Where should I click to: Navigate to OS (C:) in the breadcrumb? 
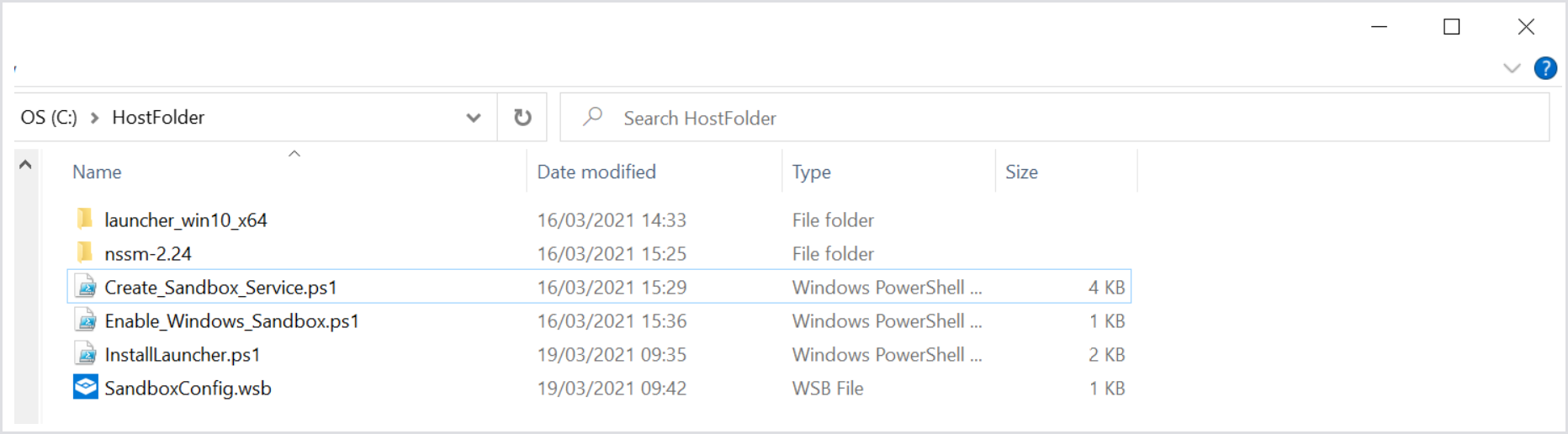[x=49, y=118]
